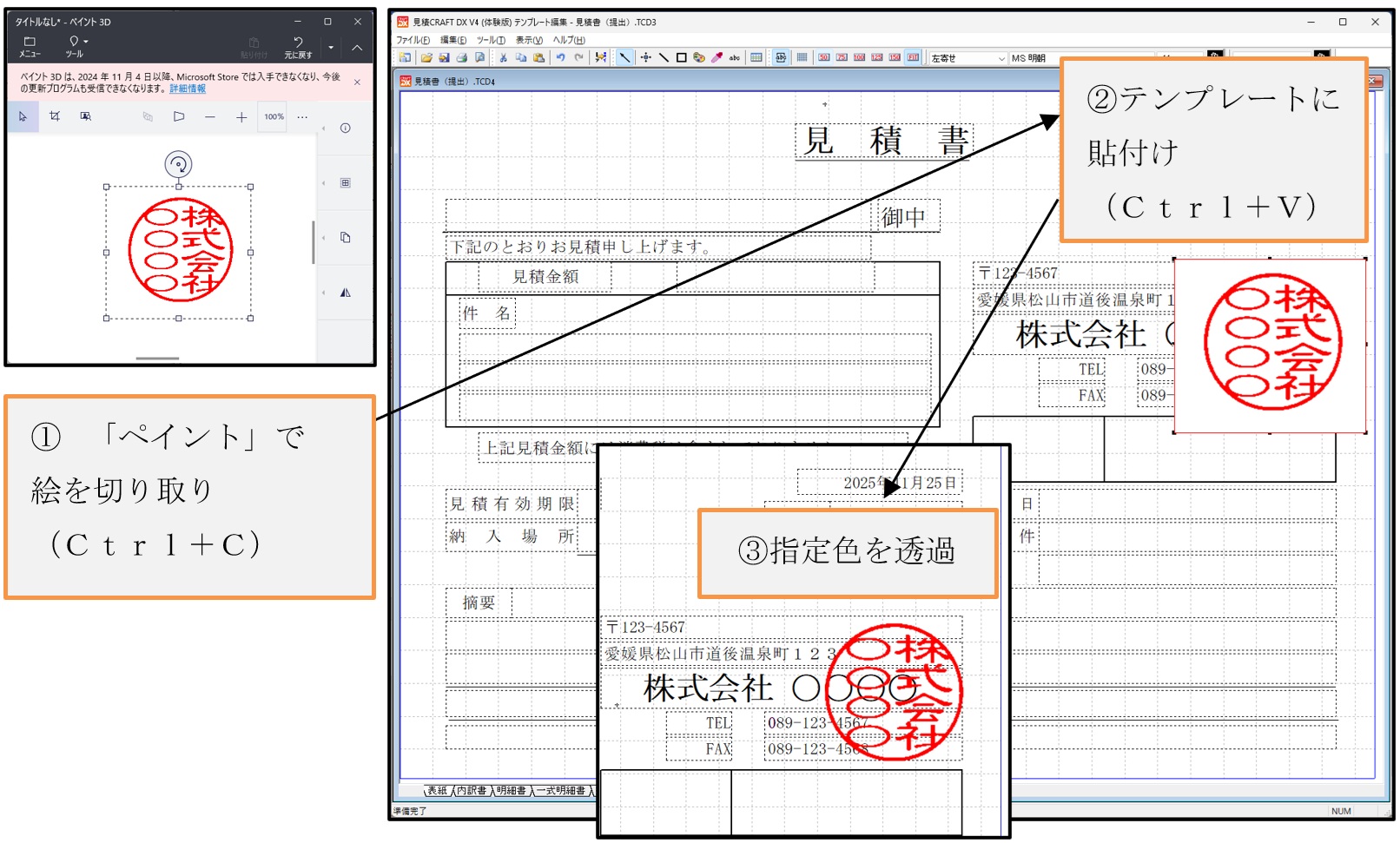Toggle the FIT zoom button
Viewport: 1400px width, 843px height.
[913, 58]
